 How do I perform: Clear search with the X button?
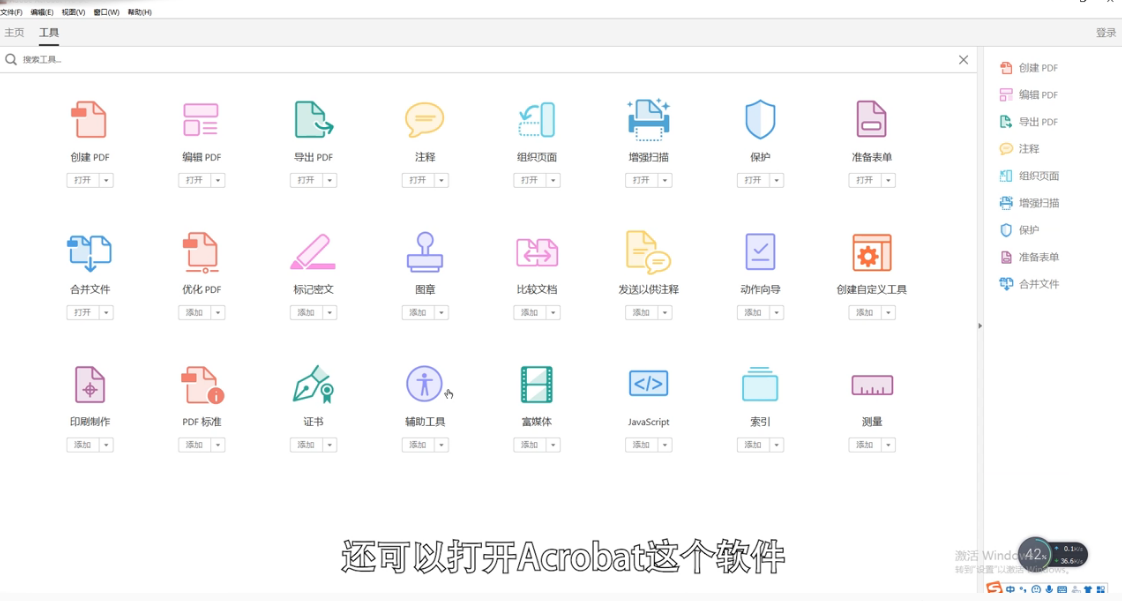pos(963,60)
